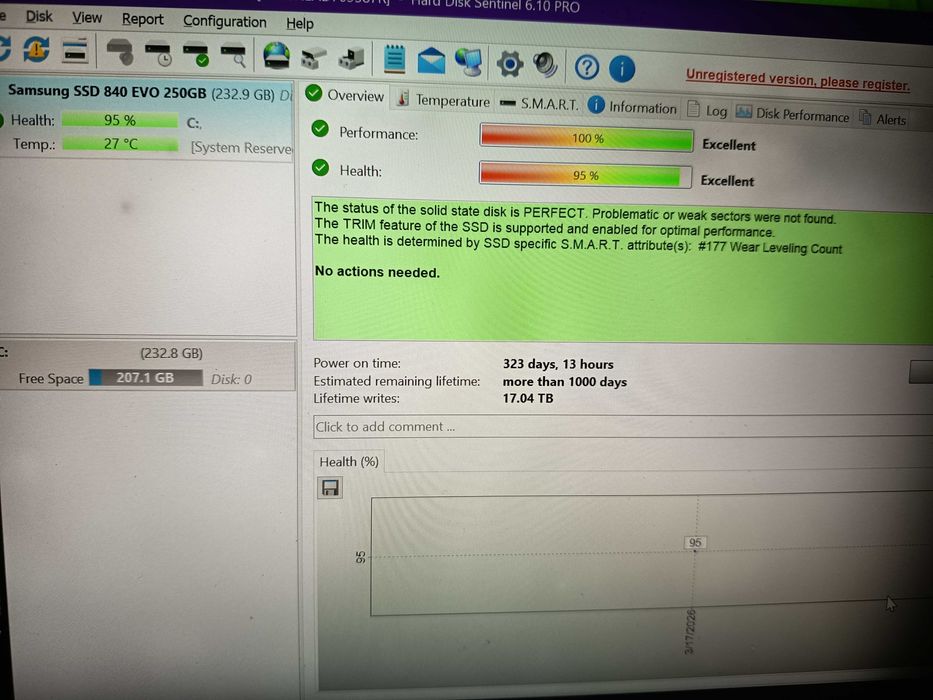Click the more than 1000 days value
The height and width of the screenshot is (700, 933).
[565, 382]
